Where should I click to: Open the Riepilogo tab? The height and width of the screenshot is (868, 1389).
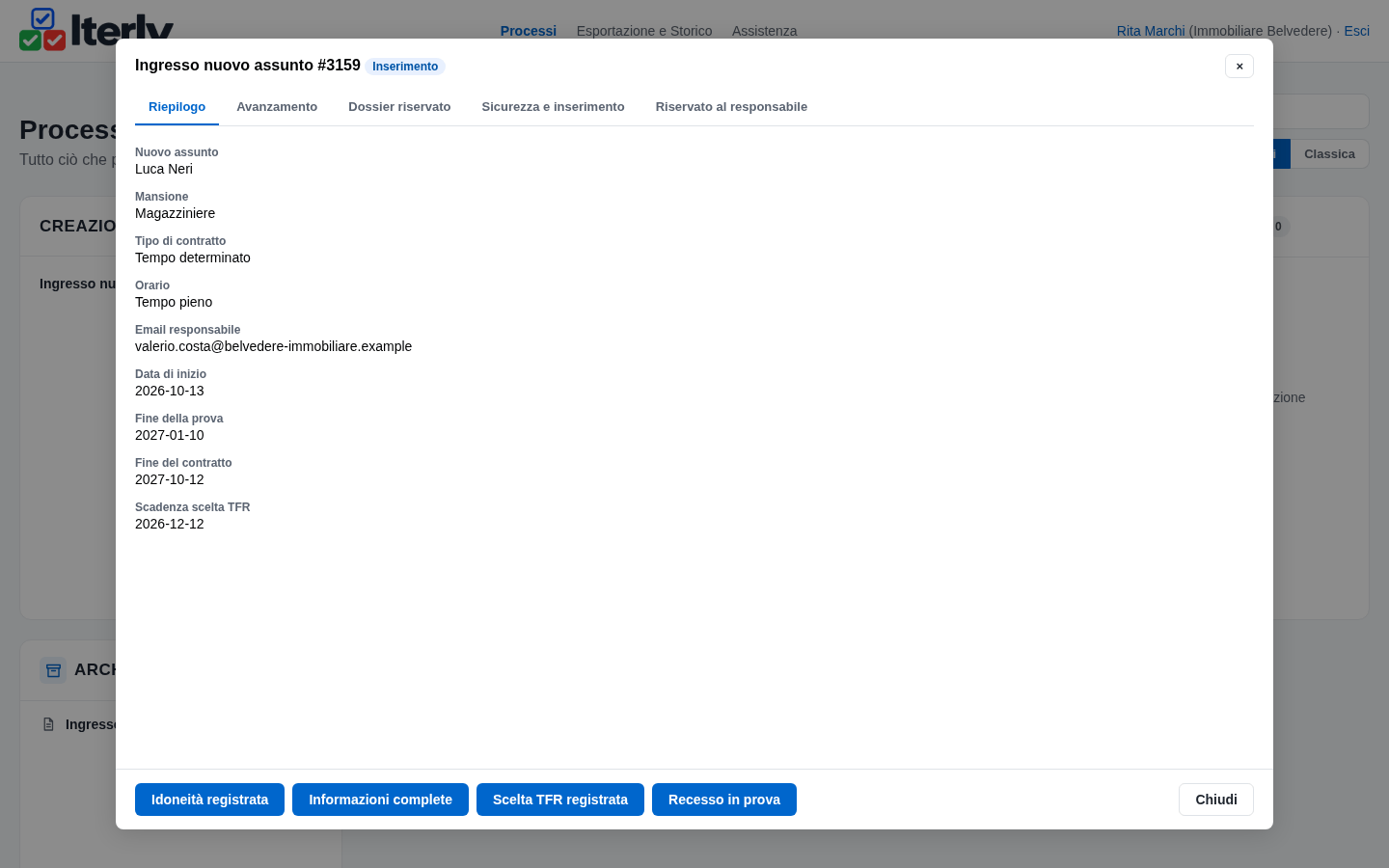click(177, 107)
